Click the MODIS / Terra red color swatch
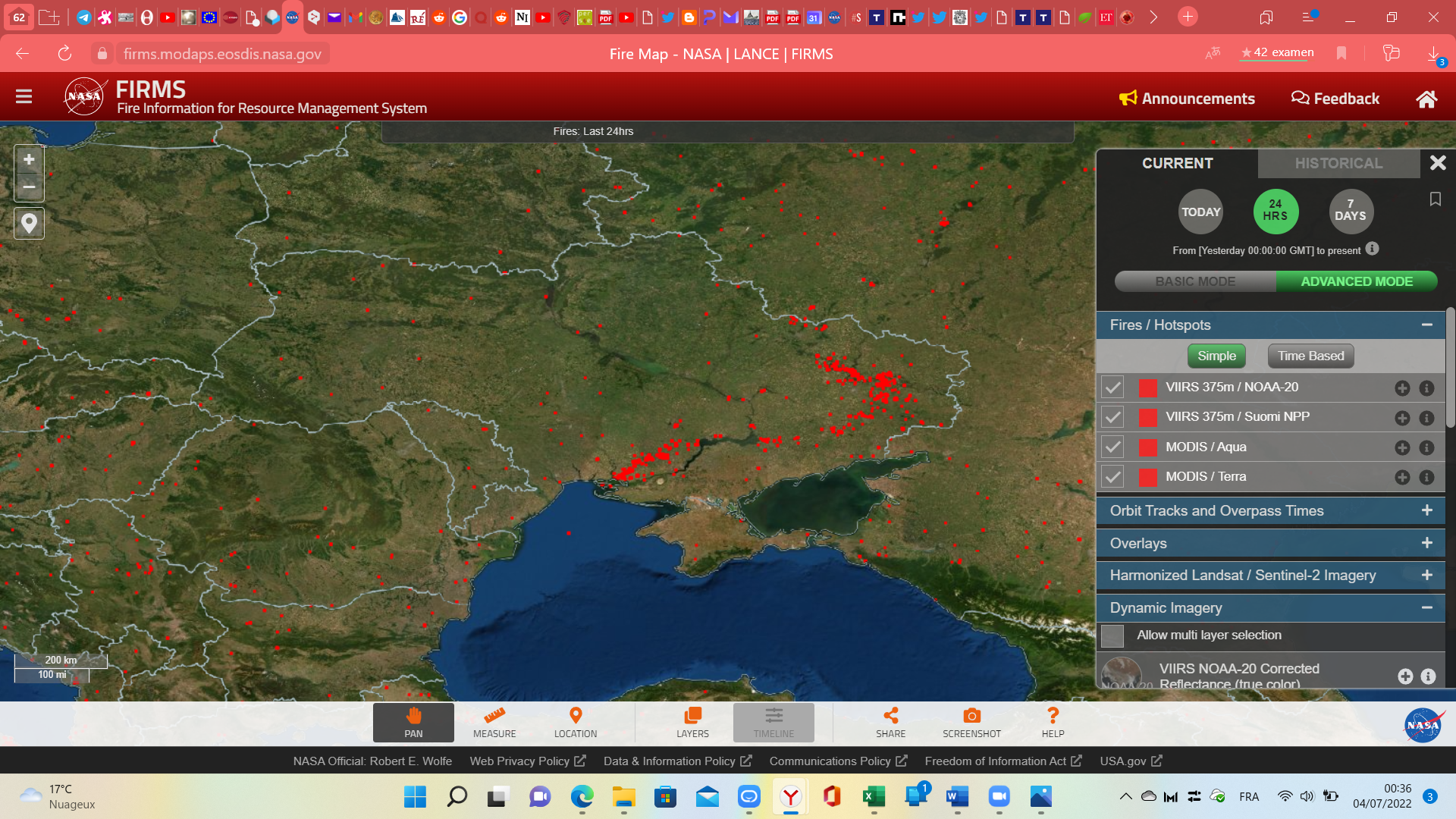The image size is (1456, 819). [x=1147, y=477]
